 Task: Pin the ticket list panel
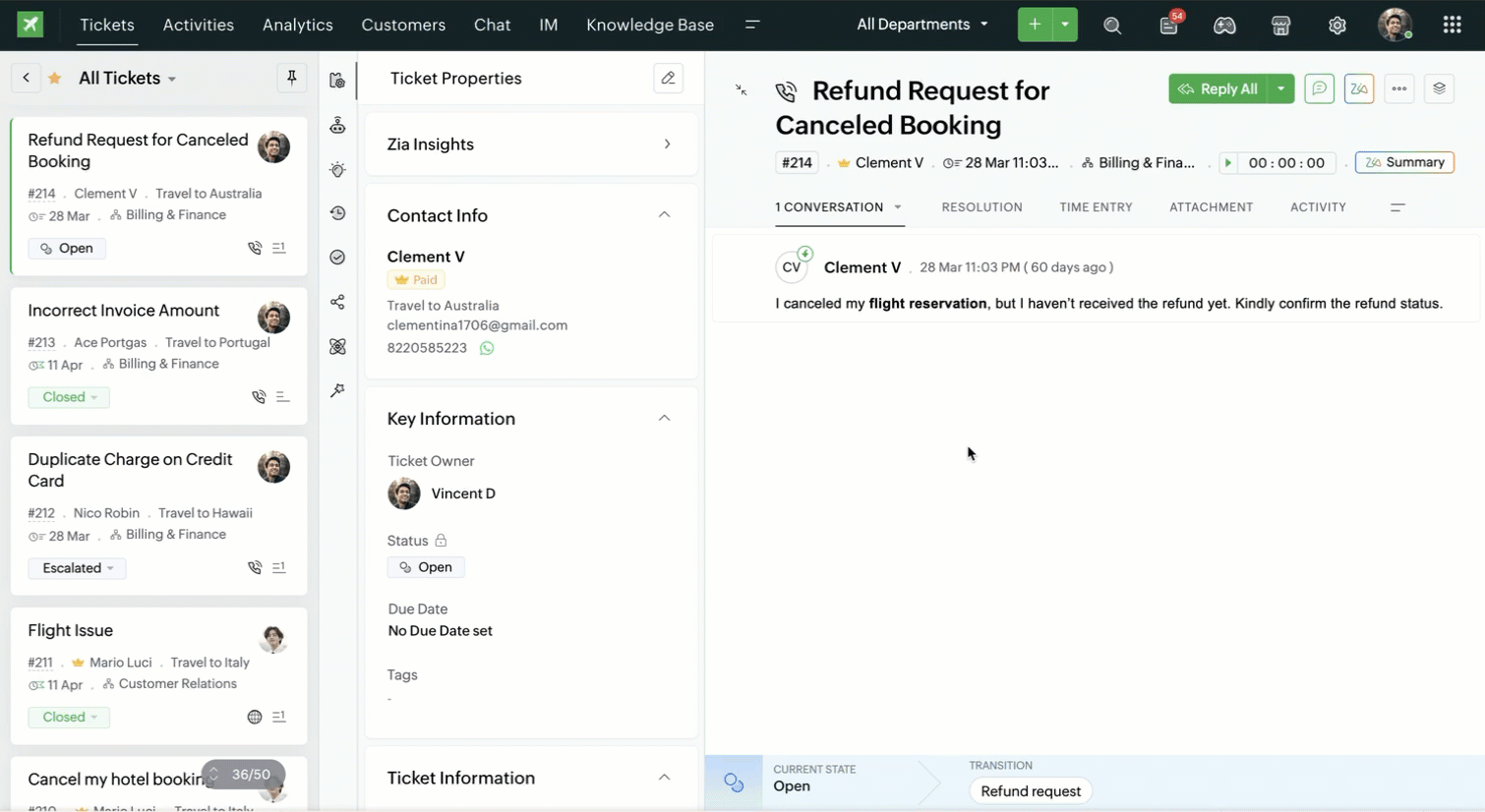pyautogui.click(x=292, y=78)
